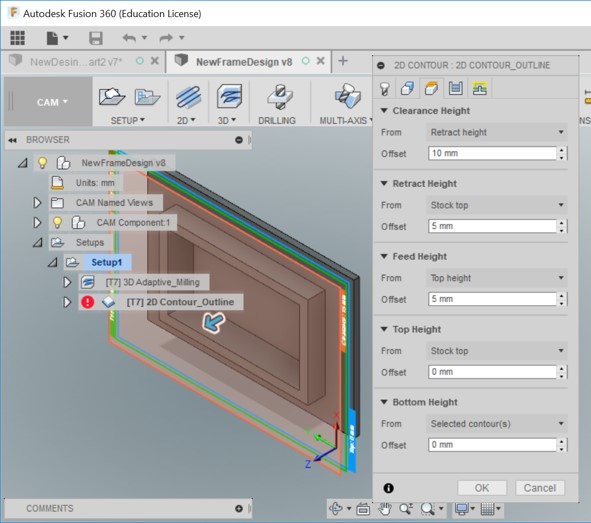Collapse the Bottom Height section

(x=384, y=402)
